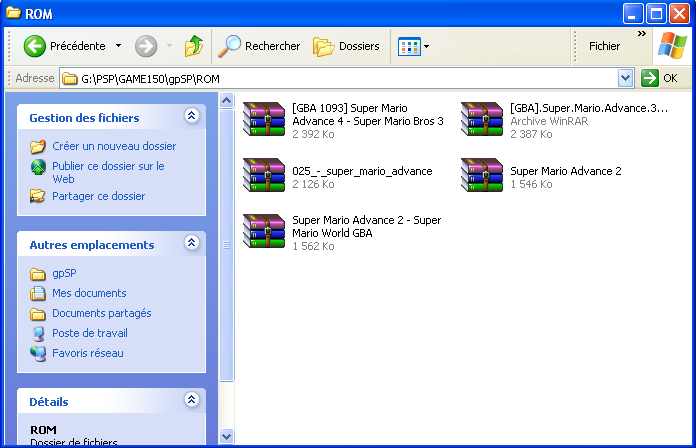696x448 pixels.
Task: Select the Super Mario Advance 2 archive icon
Action: click(x=482, y=175)
